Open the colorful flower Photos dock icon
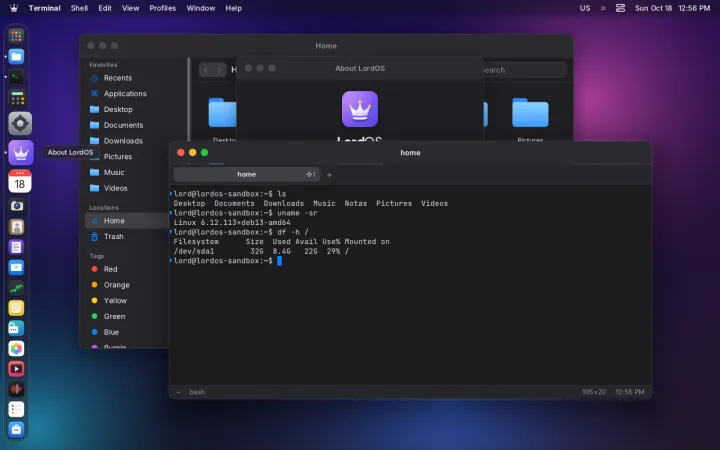This screenshot has height=450, width=720. coord(16,349)
